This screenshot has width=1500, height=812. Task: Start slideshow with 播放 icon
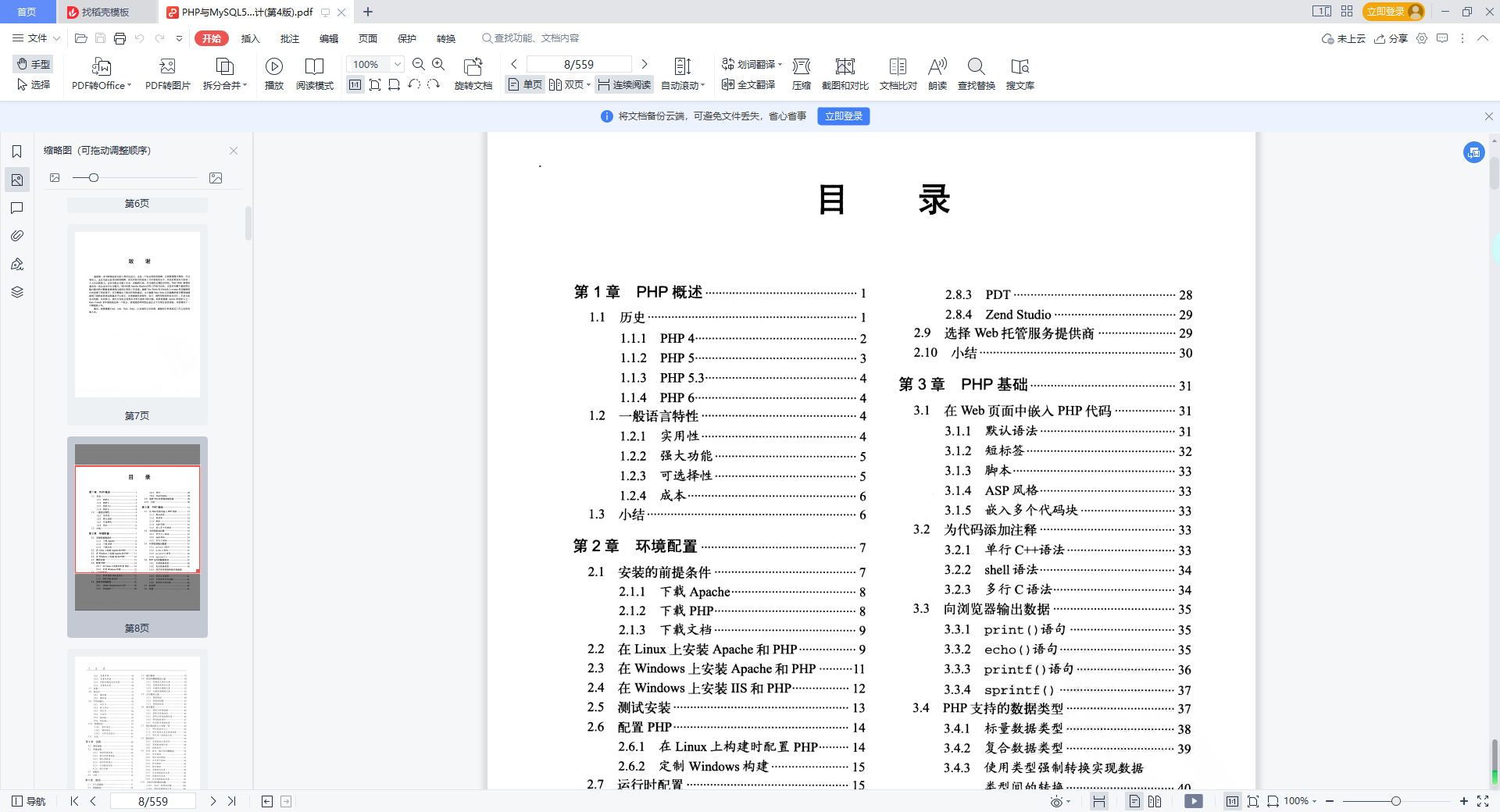coord(273,67)
